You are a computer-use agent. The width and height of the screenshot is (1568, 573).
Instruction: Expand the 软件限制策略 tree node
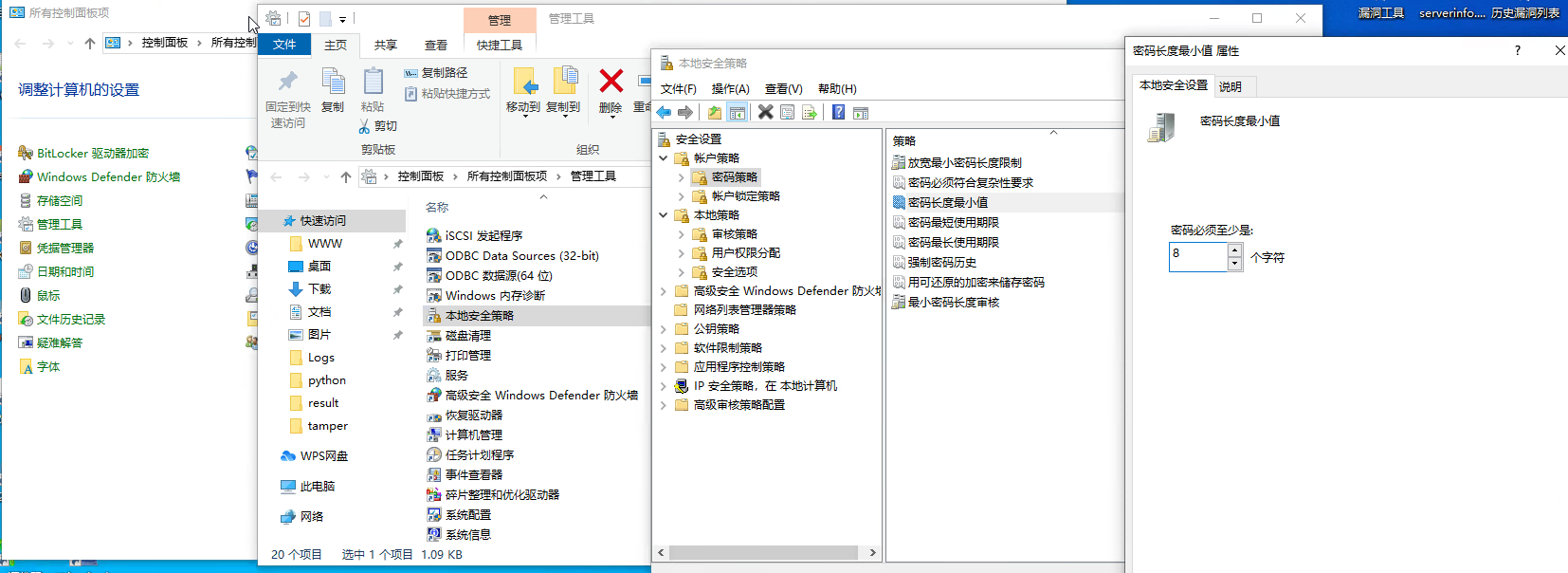click(x=664, y=348)
